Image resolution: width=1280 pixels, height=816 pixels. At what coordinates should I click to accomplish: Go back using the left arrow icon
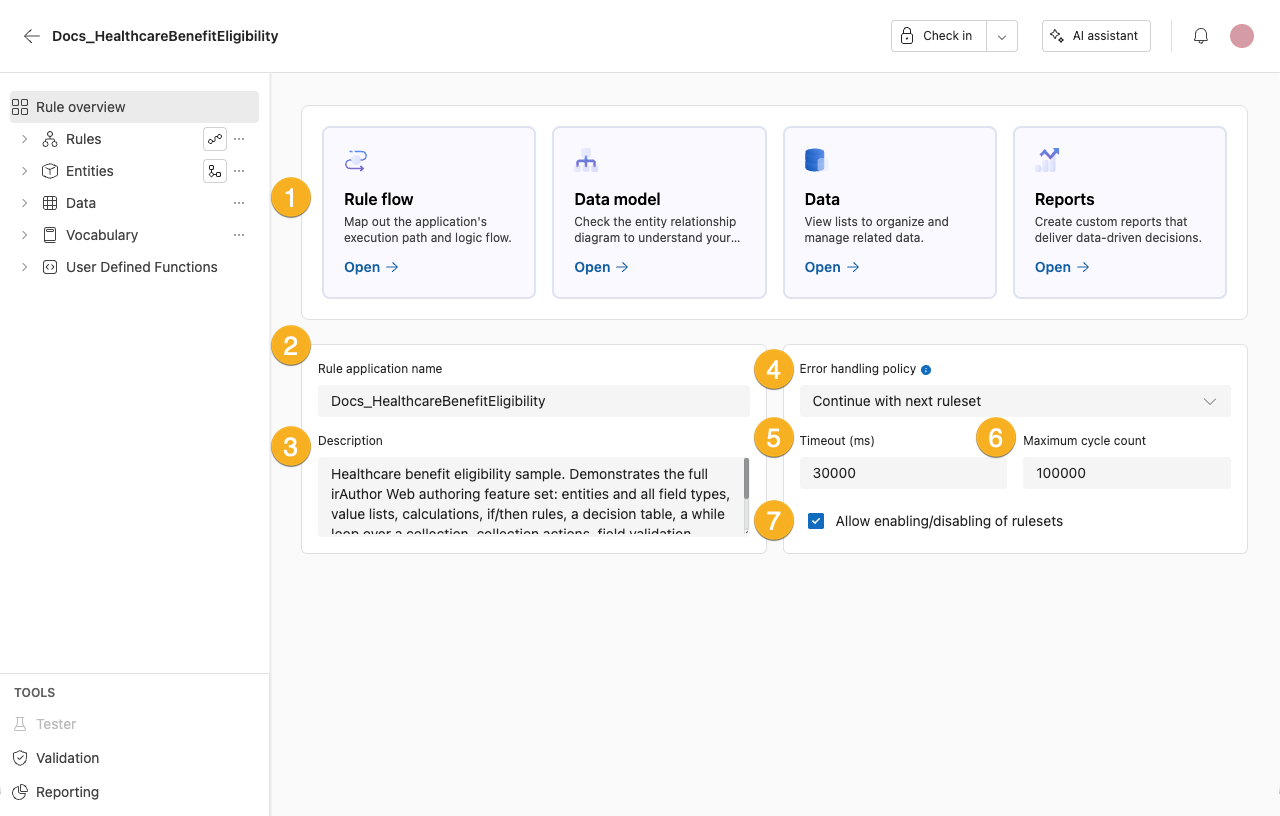click(32, 36)
